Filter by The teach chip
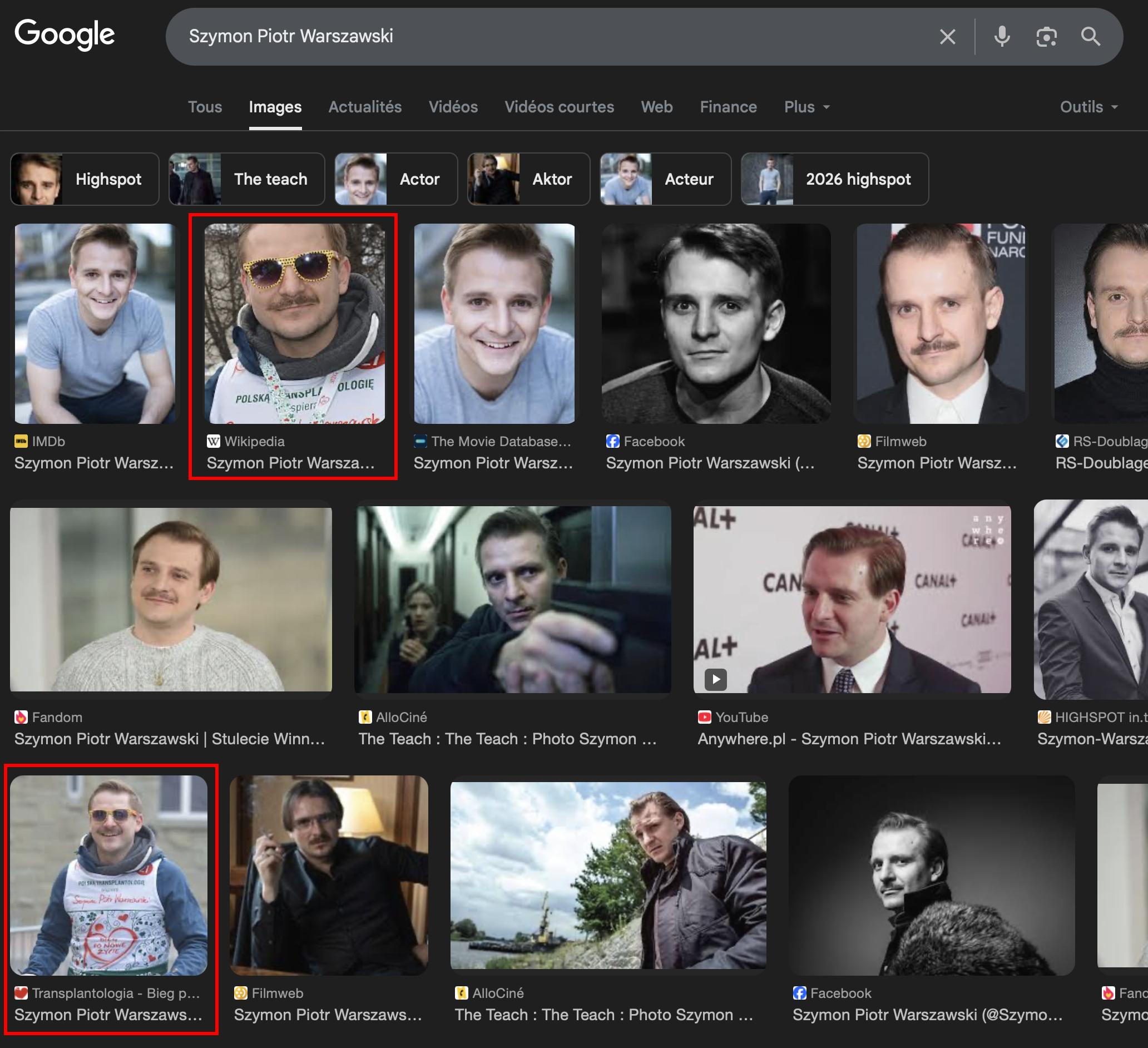This screenshot has width=1148, height=1048. coord(246,180)
